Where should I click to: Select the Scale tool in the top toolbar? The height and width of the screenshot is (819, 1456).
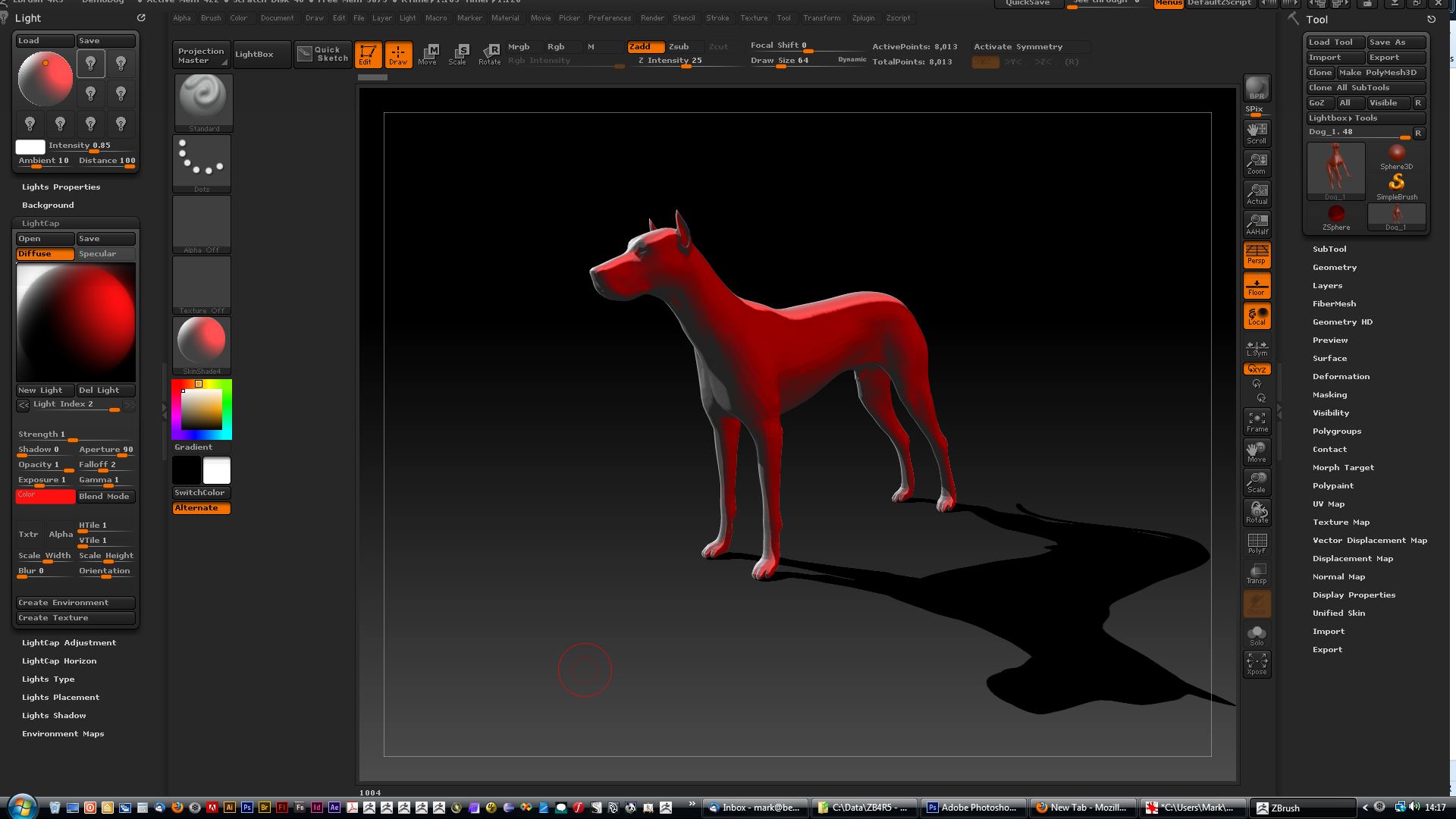(458, 54)
